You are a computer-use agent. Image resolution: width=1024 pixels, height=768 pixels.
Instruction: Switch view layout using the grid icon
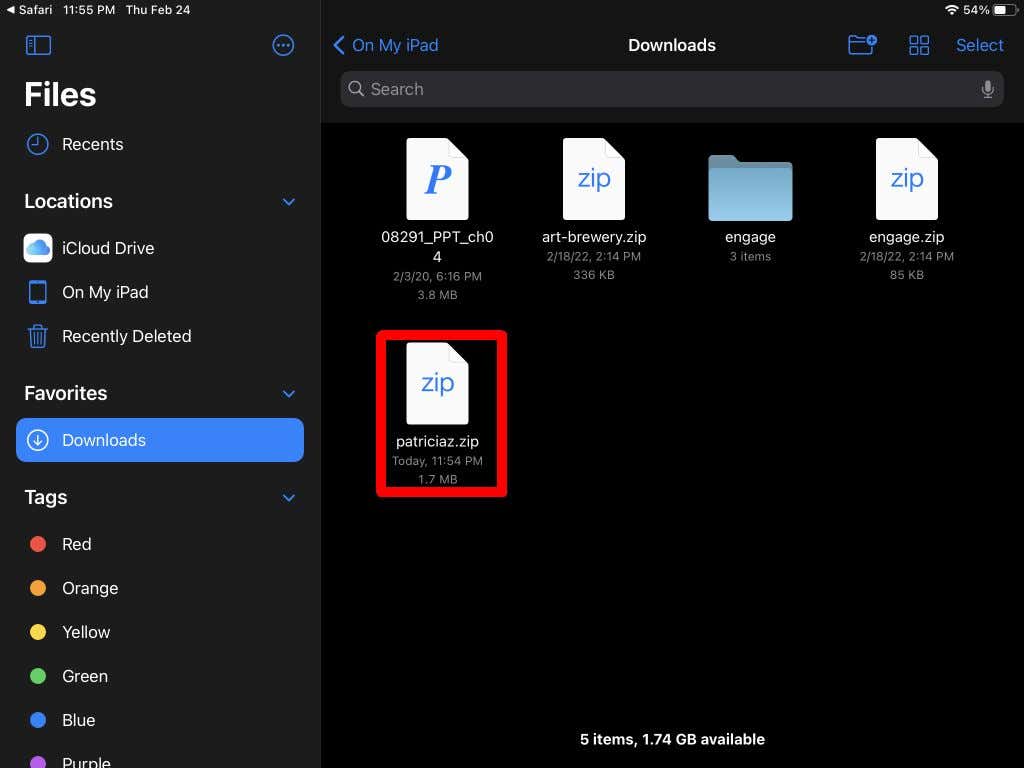click(x=918, y=45)
